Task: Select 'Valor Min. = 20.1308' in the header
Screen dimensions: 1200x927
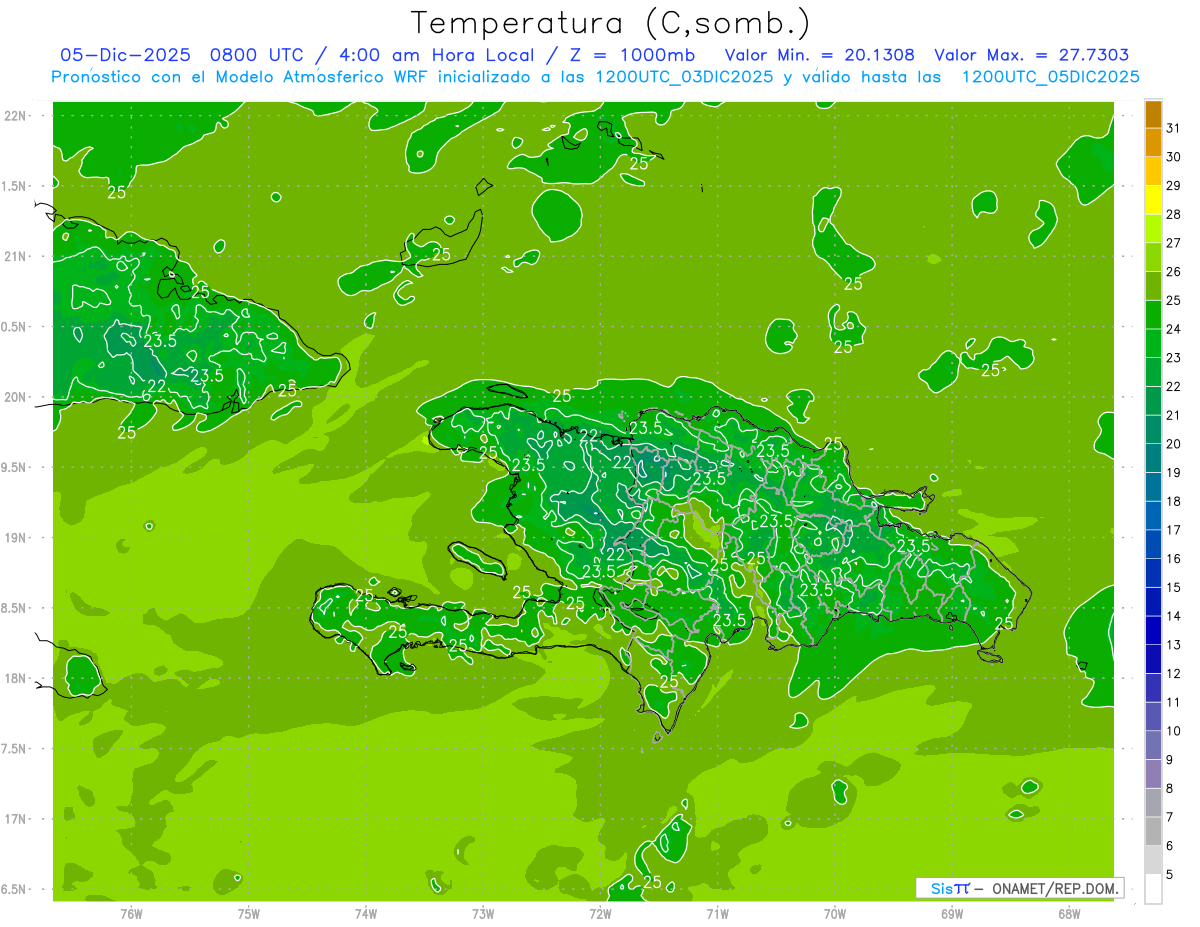Action: click(x=819, y=55)
